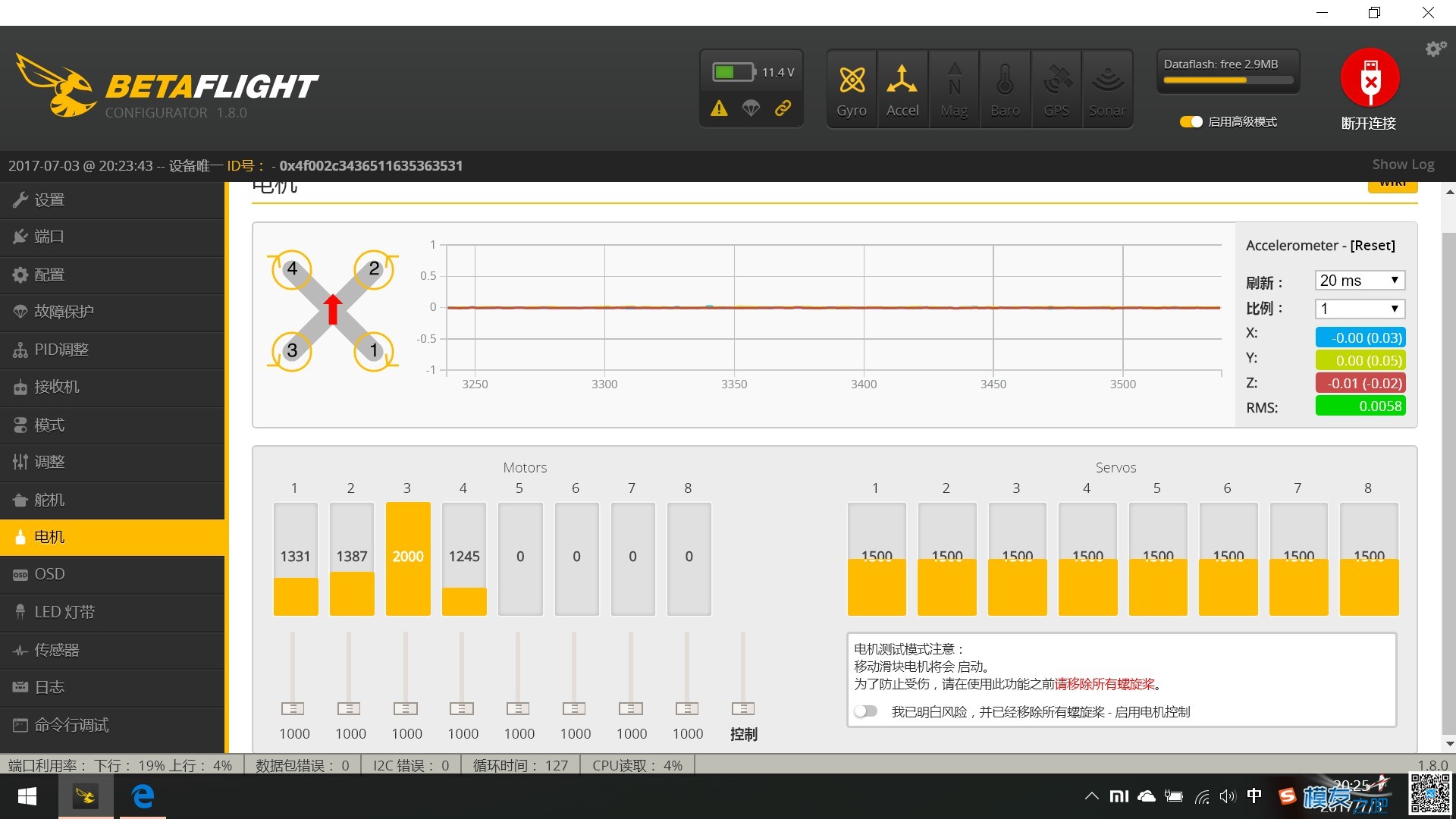Click motor 5 slider handle
This screenshot has height=819, width=1456.
click(x=518, y=708)
